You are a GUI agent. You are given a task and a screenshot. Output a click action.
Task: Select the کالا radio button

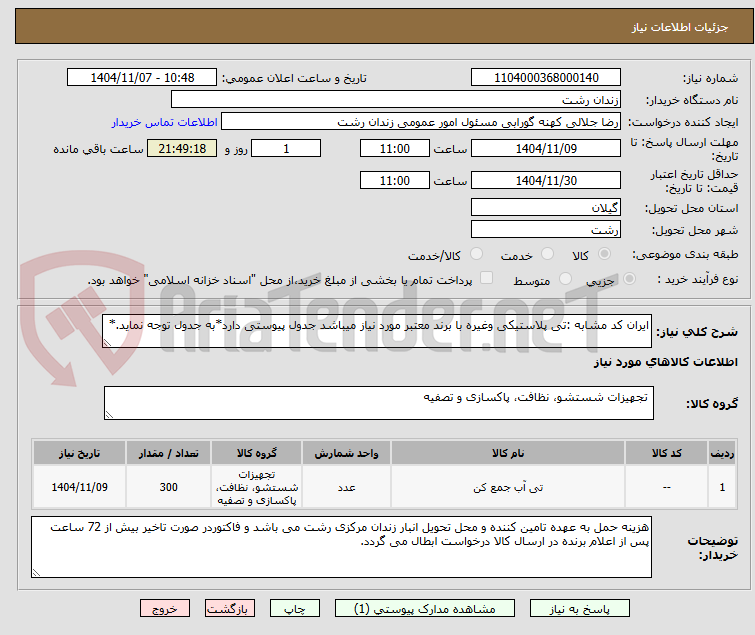[604, 254]
